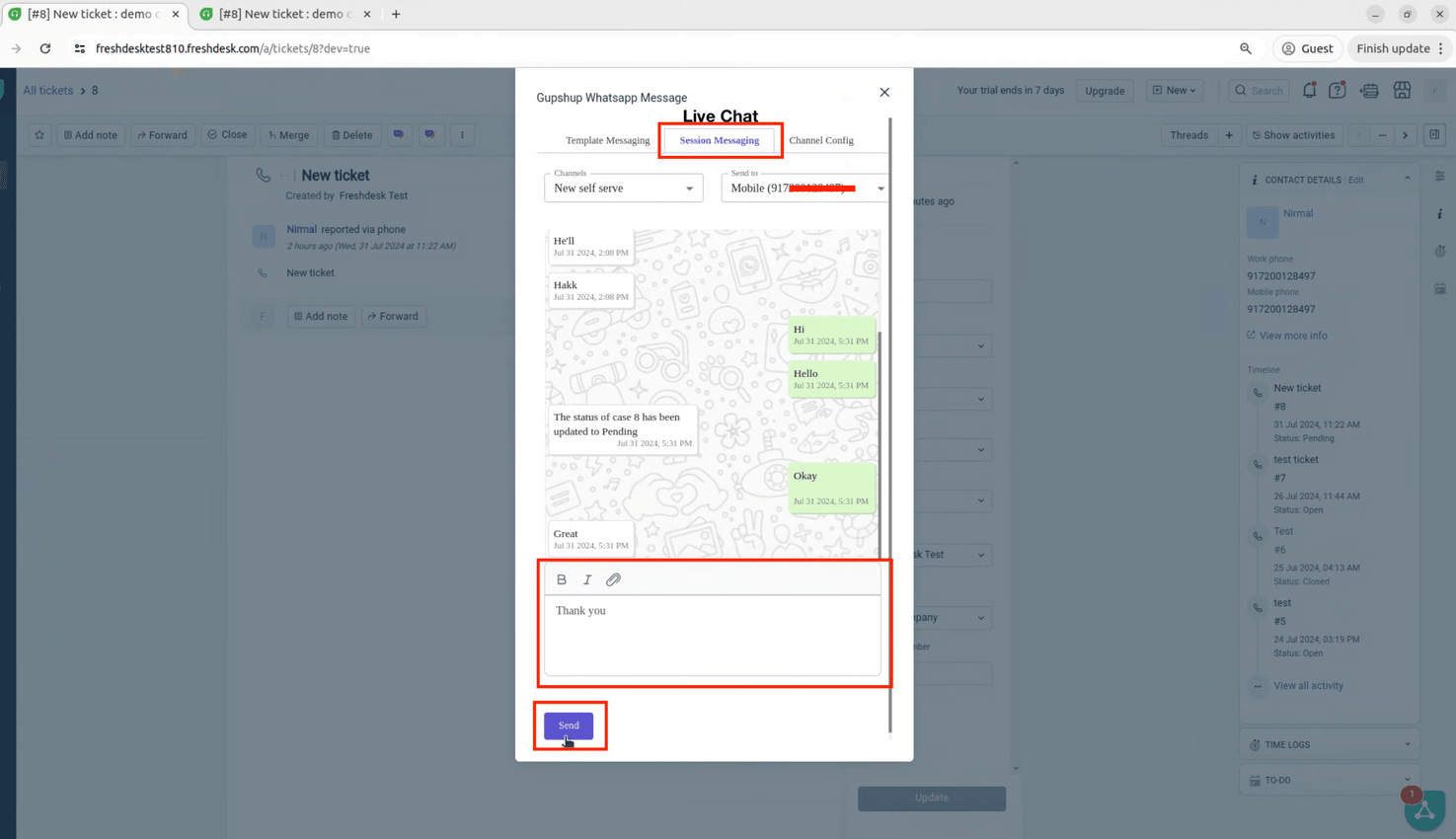This screenshot has height=839, width=1456.
Task: Open the more options kebab icon on ticket toolbar
Action: point(462,134)
